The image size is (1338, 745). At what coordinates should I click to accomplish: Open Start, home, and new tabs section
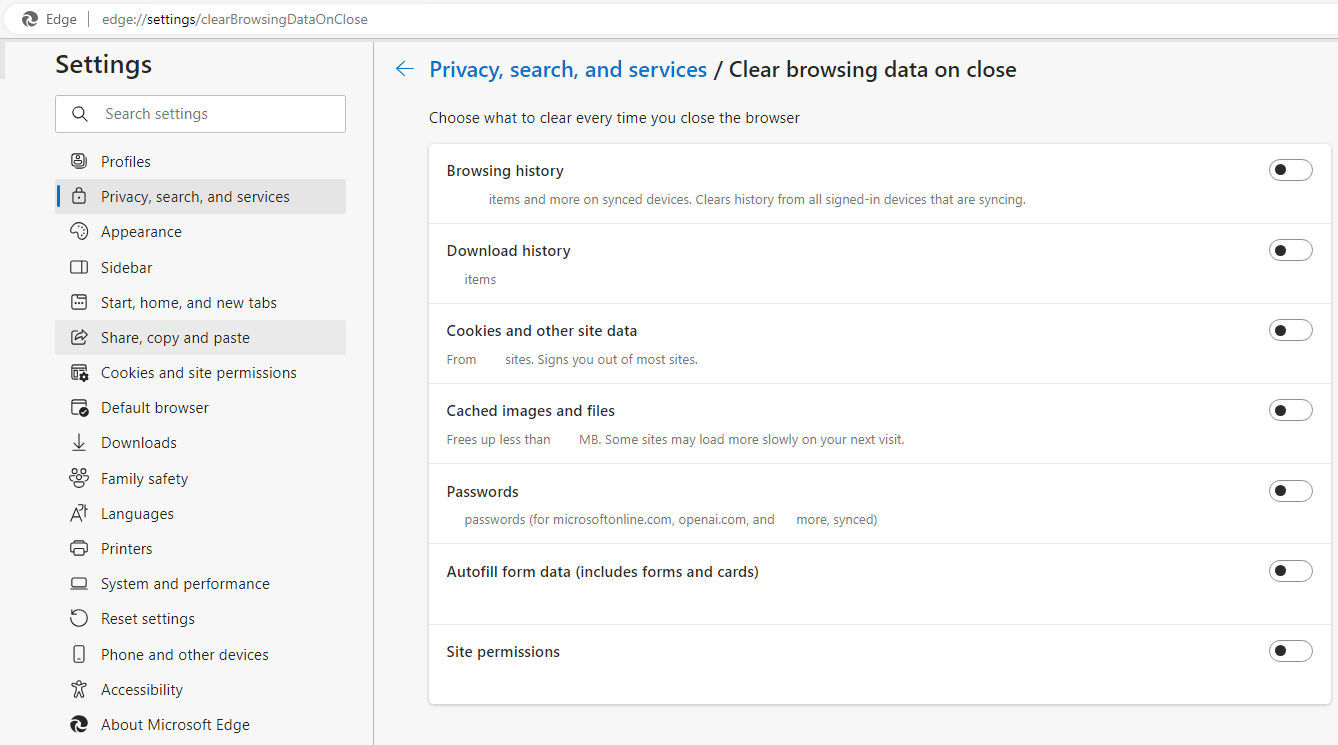(x=188, y=303)
